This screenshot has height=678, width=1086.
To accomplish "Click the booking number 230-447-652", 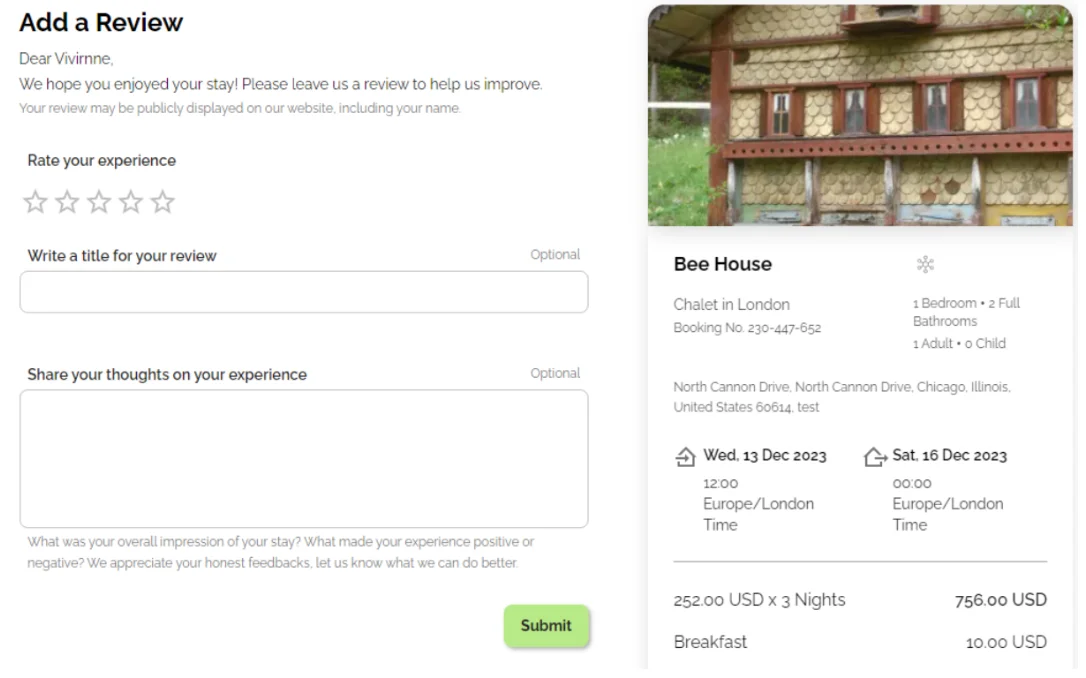I will coord(747,328).
